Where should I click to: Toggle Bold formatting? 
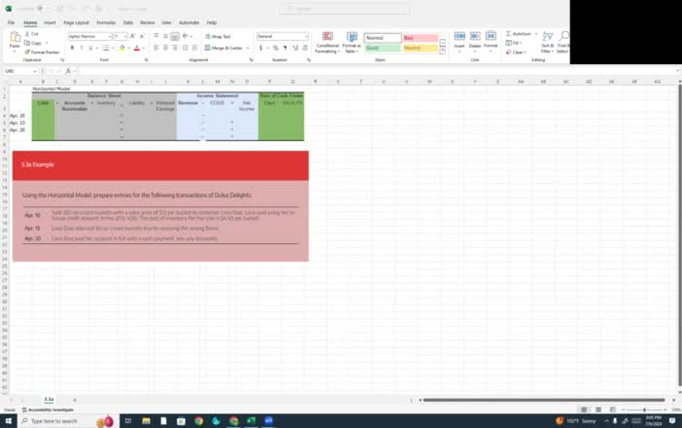(71, 47)
